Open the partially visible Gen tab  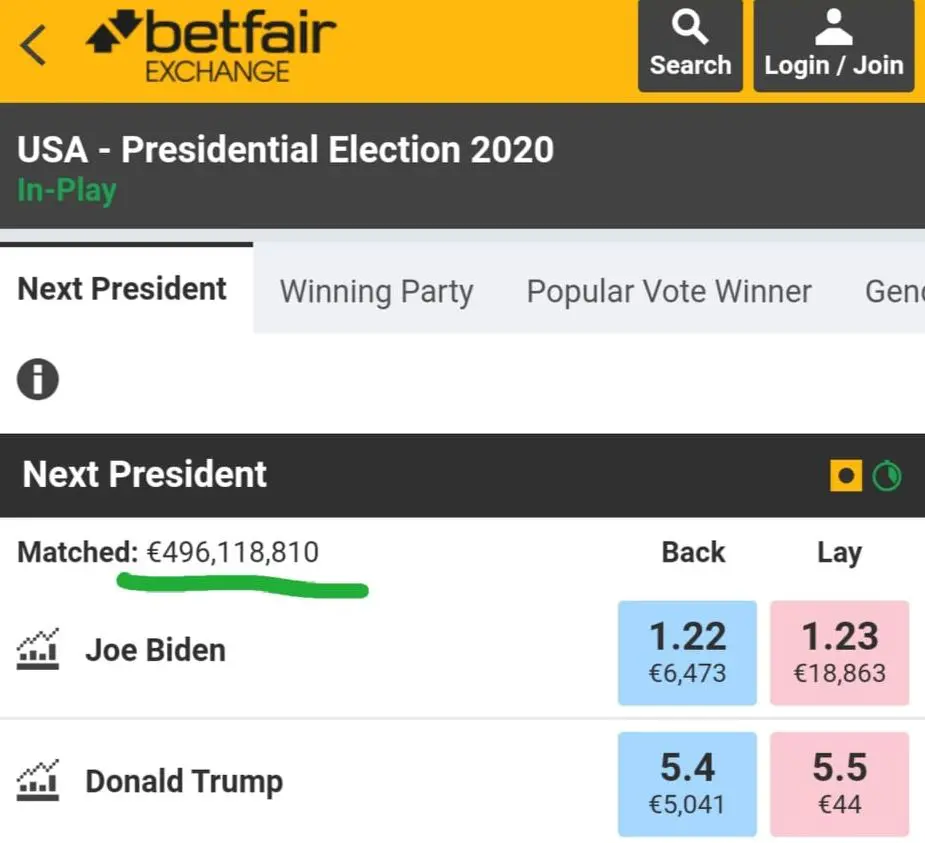tap(894, 291)
